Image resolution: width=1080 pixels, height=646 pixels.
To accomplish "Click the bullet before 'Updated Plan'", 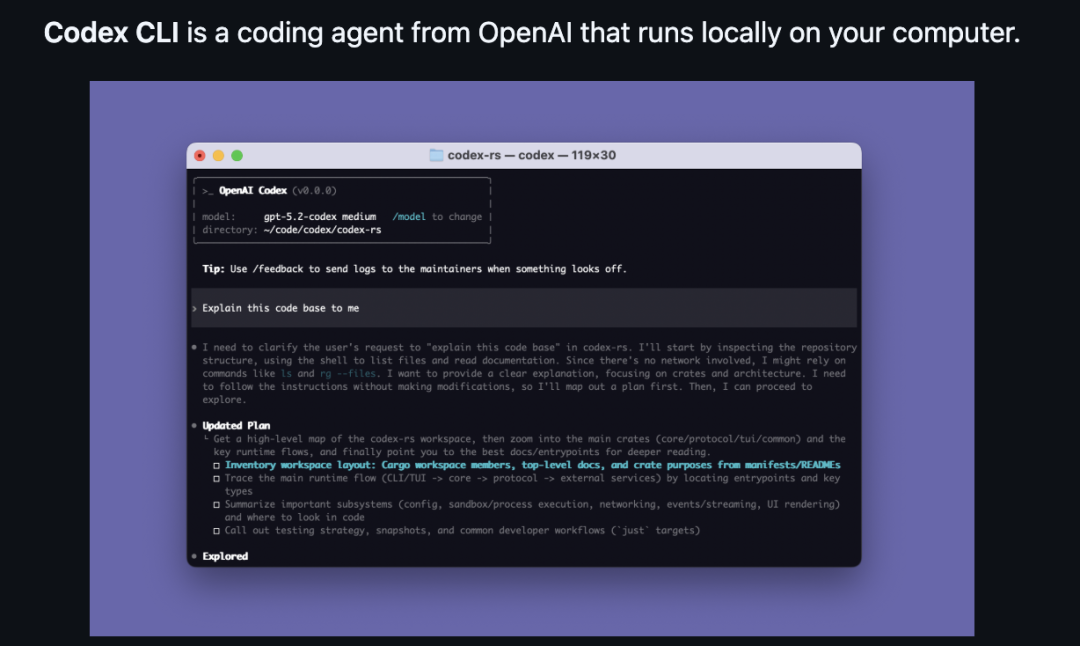I will tap(194, 426).
